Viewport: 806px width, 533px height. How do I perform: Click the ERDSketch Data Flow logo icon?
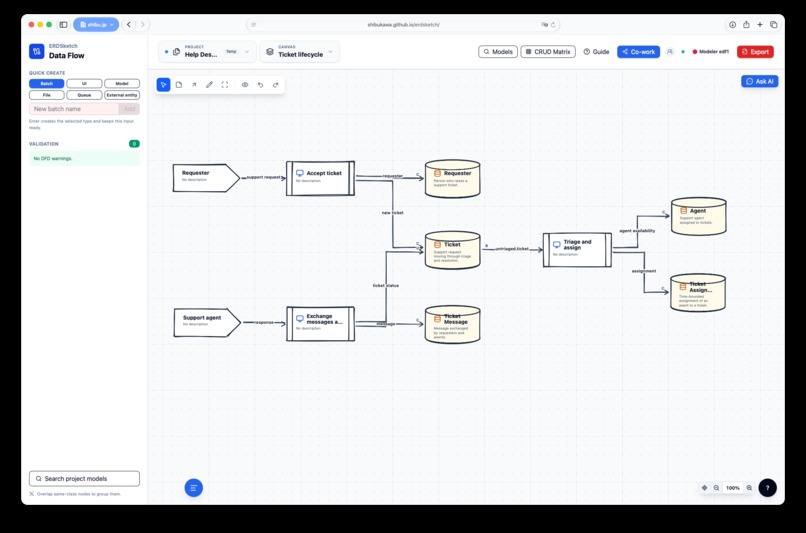(36, 51)
